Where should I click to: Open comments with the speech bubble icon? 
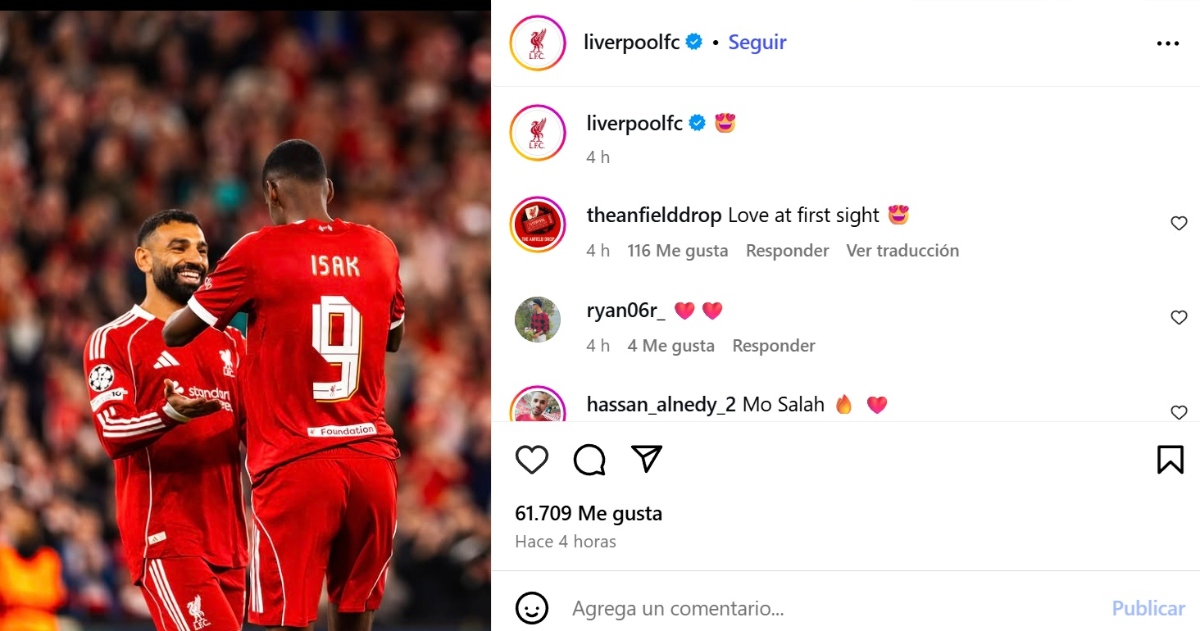pos(589,459)
